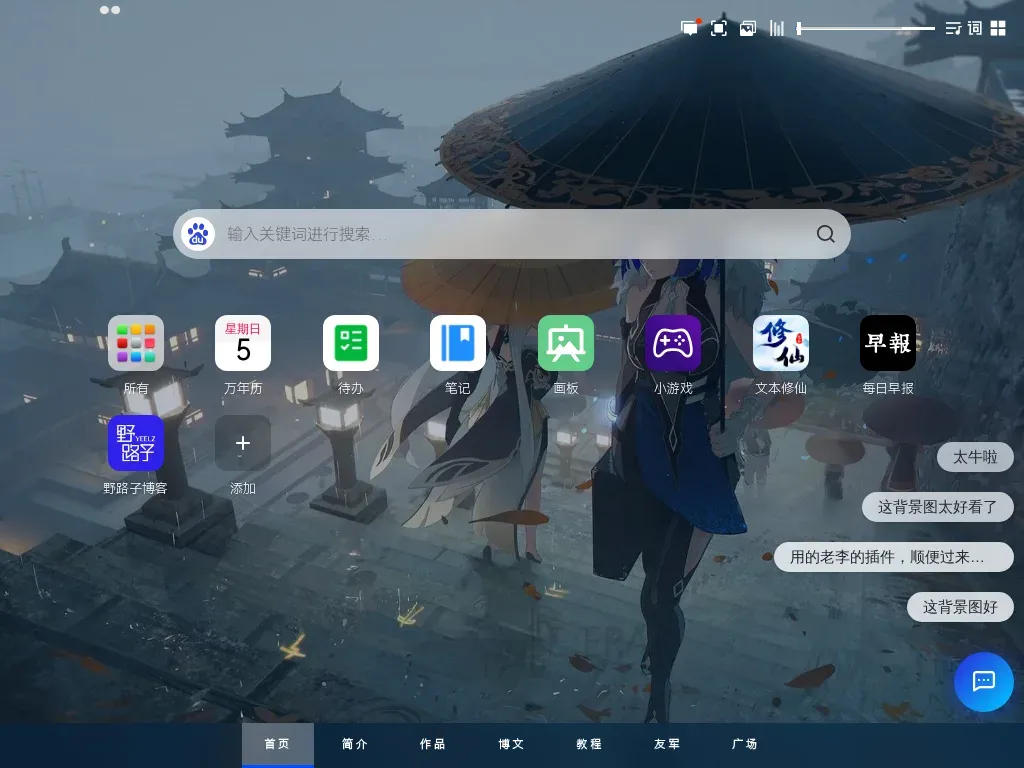Open the 万年历 calendar app
The height and width of the screenshot is (768, 1024).
click(x=243, y=343)
